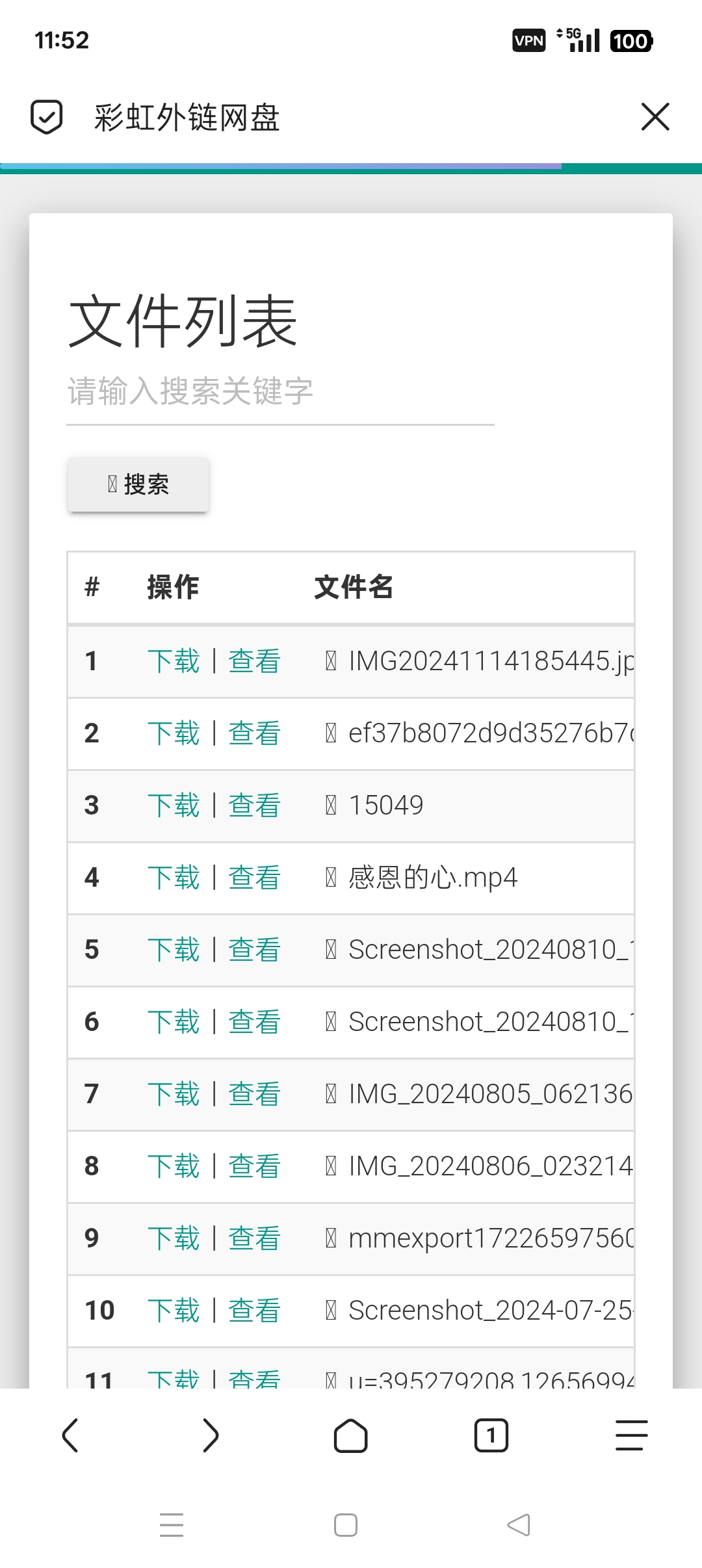
Task: Tap the Android system home square button
Action: click(x=346, y=1524)
